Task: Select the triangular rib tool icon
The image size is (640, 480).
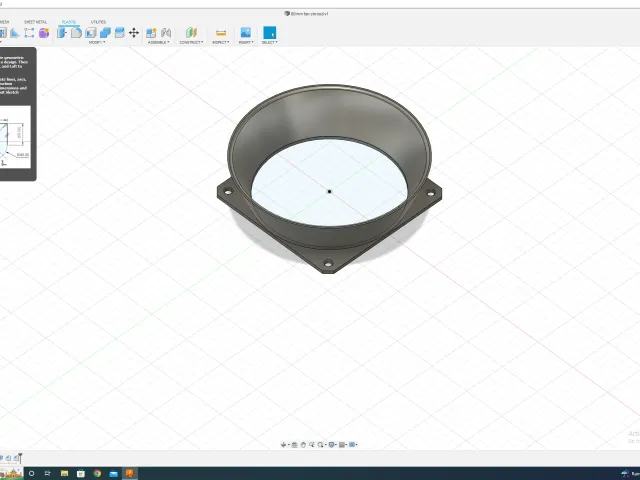Action: point(15,33)
